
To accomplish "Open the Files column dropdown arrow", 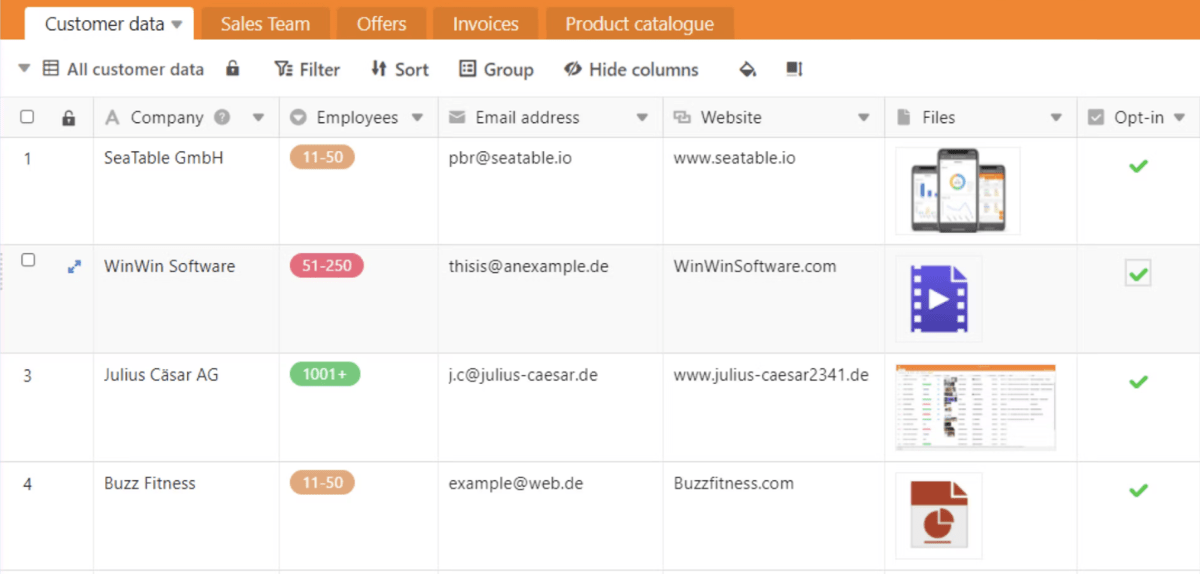I will (x=1056, y=118).
